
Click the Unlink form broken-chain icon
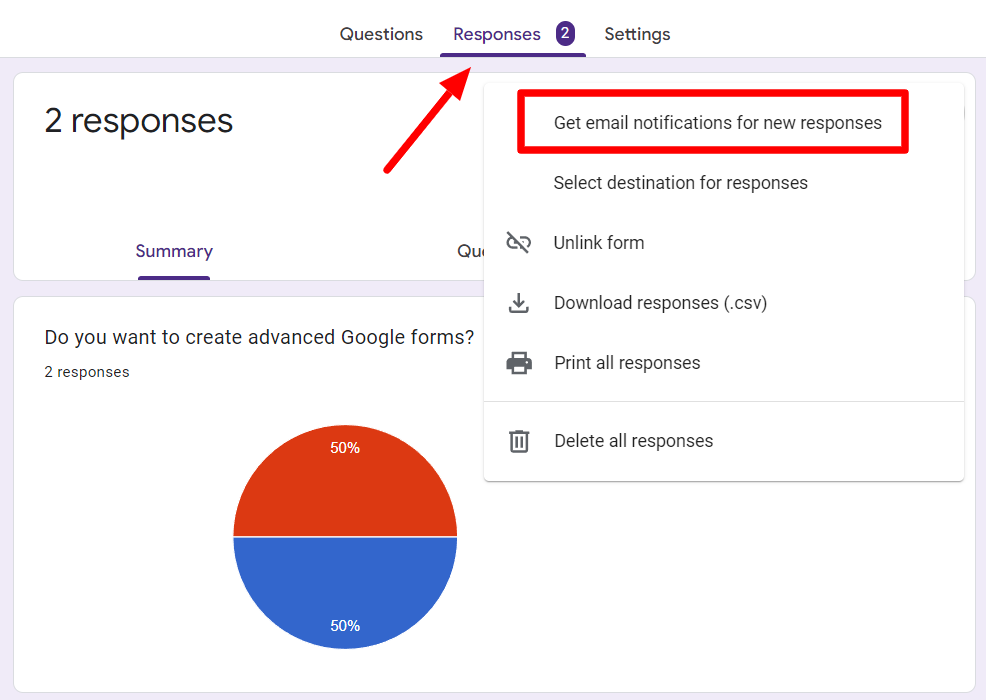tap(519, 242)
